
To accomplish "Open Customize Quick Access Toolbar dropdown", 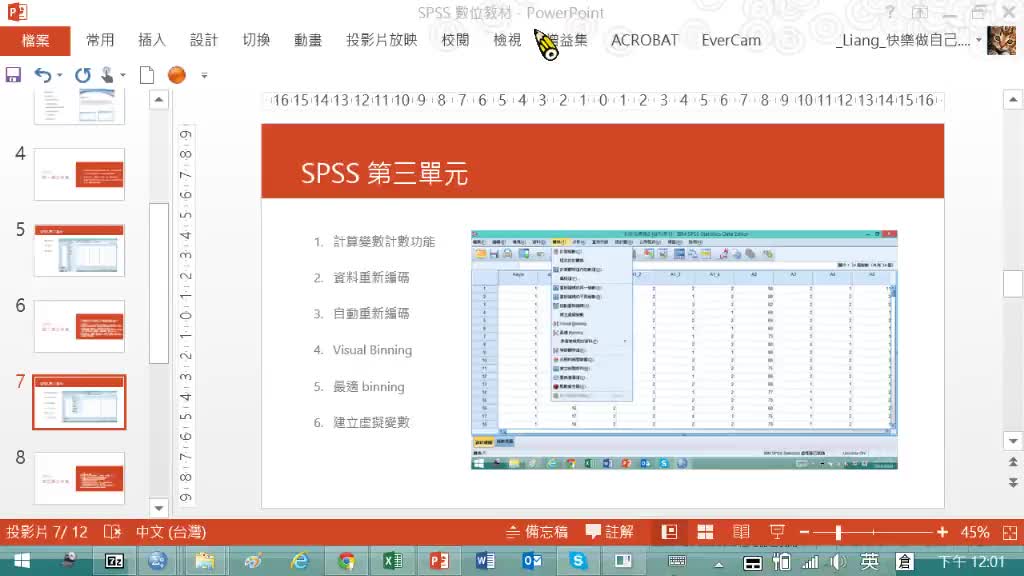I will [x=204, y=76].
